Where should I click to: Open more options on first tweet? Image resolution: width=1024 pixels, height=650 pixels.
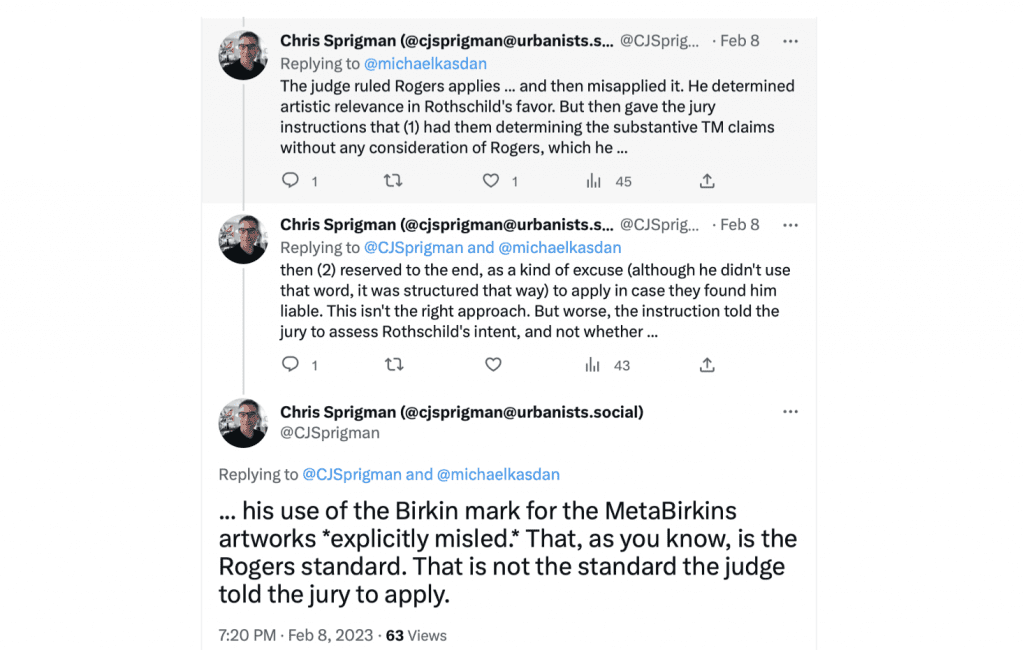pos(790,41)
